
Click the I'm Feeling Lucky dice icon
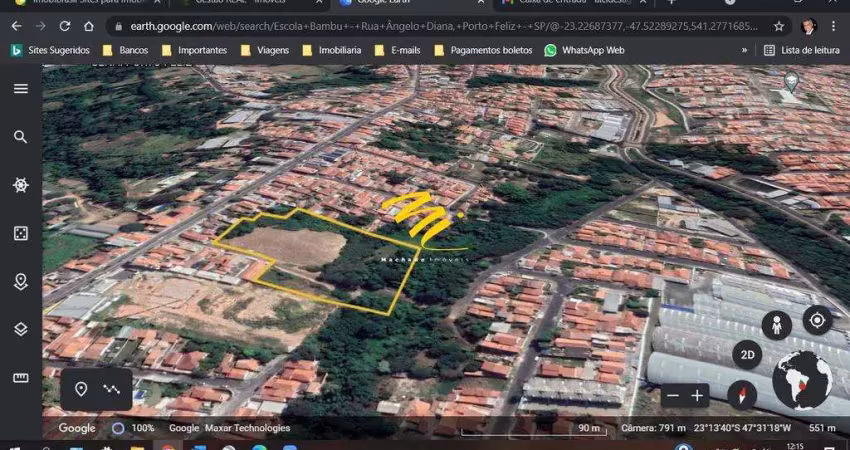(x=20, y=233)
